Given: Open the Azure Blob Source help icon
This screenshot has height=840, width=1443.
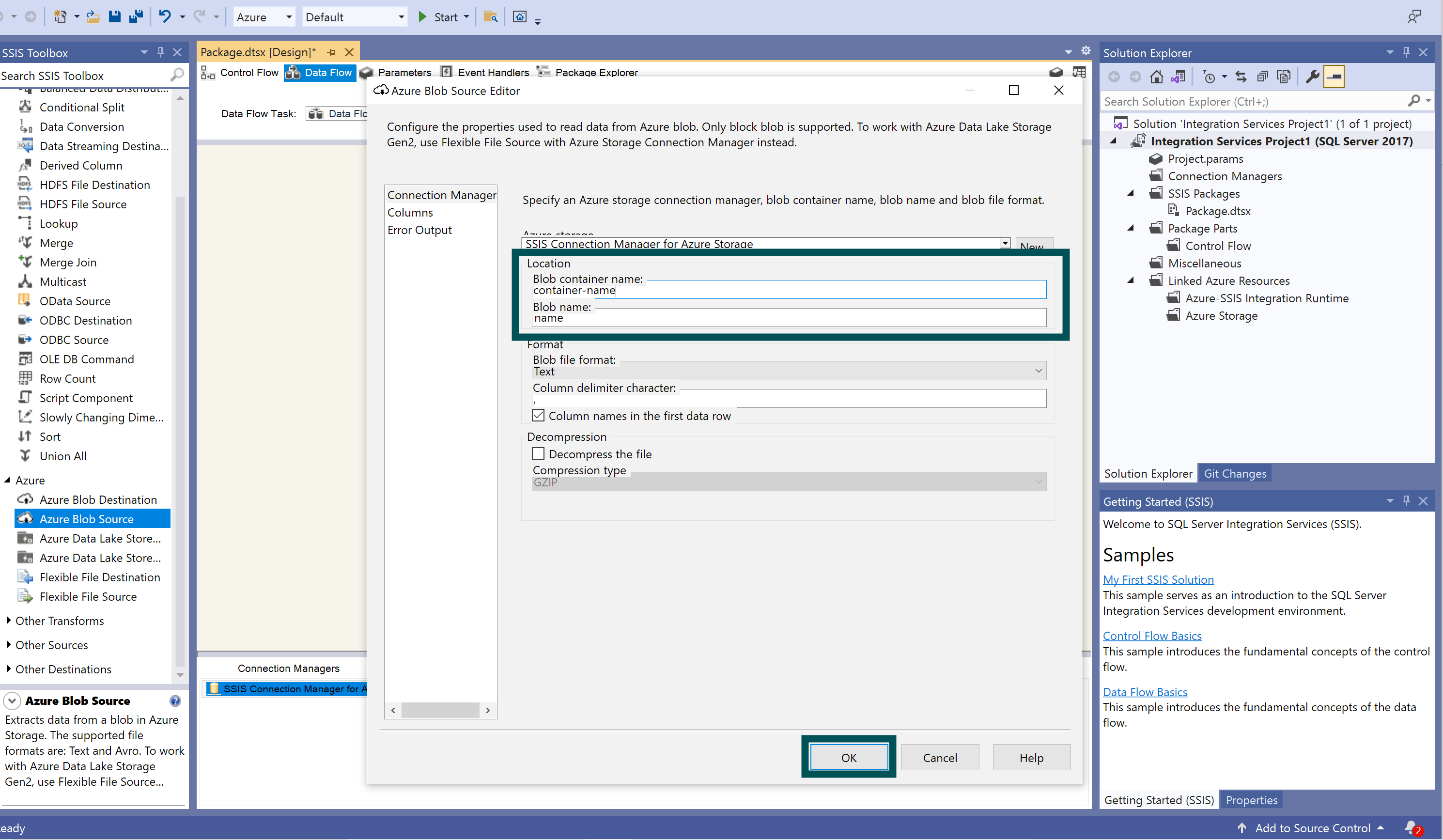Looking at the screenshot, I should pyautogui.click(x=175, y=700).
